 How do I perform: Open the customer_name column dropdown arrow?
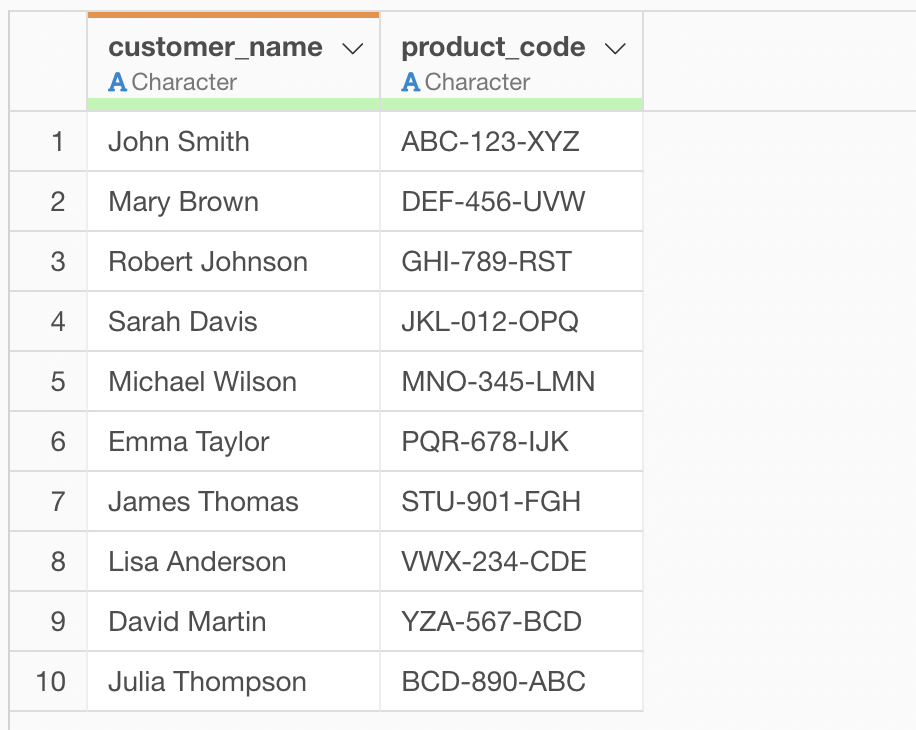pyautogui.click(x=352, y=49)
